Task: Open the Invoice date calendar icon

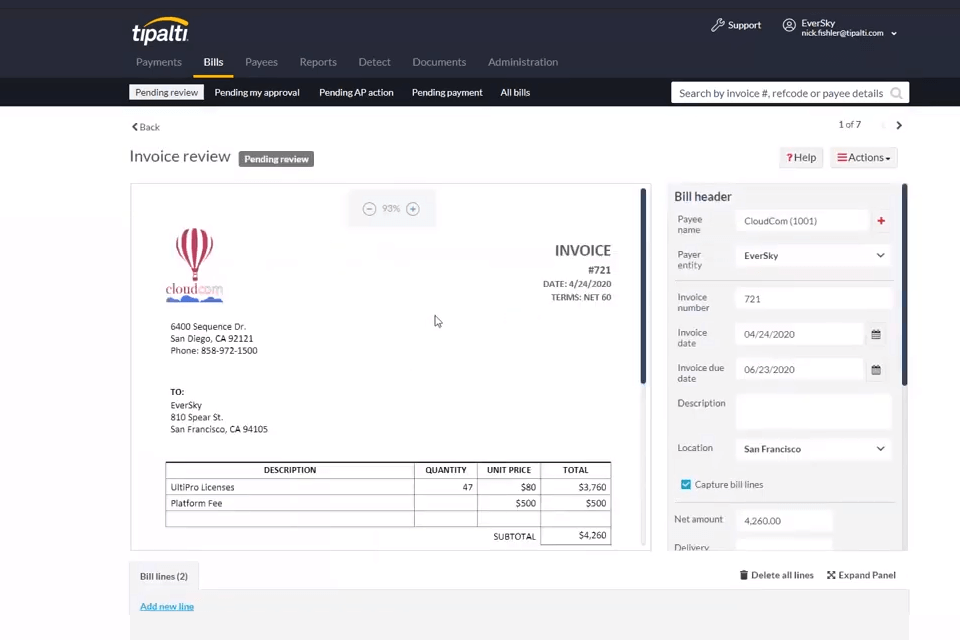Action: pos(876,335)
